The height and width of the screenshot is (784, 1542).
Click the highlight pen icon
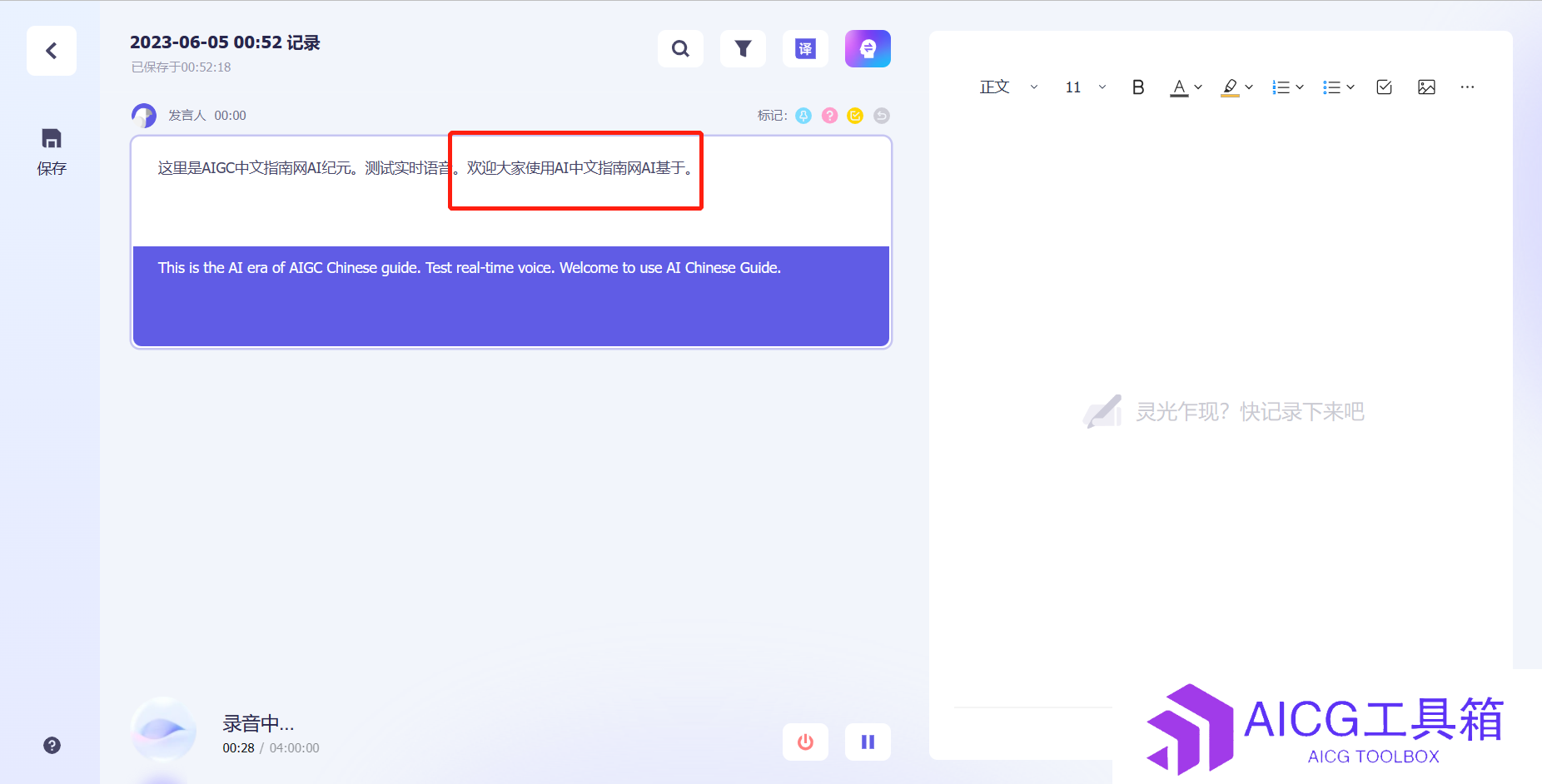click(1230, 87)
